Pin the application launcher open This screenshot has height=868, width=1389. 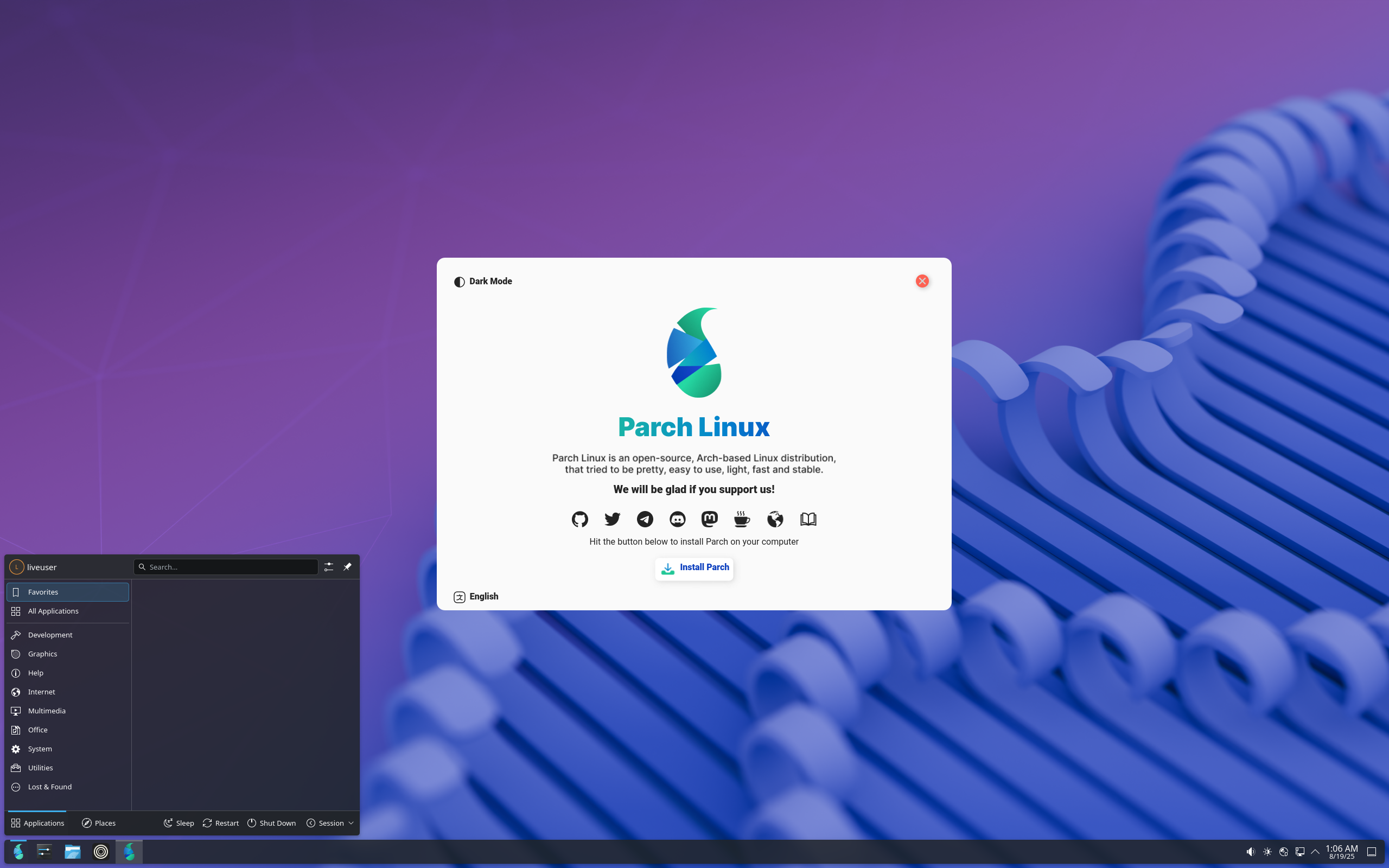[347, 566]
